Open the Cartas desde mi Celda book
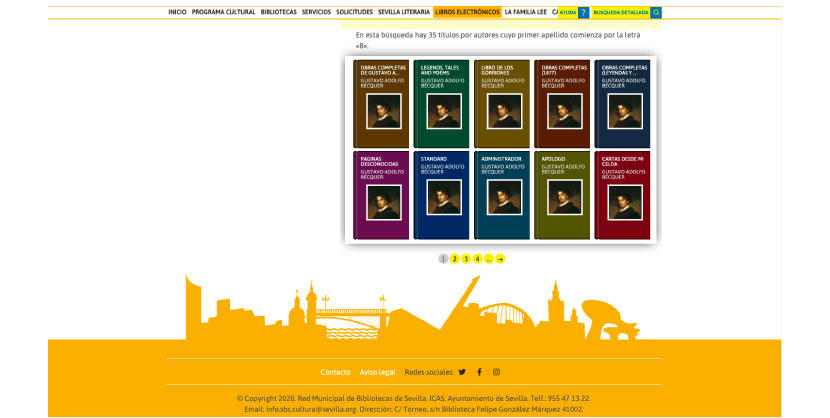 point(622,195)
